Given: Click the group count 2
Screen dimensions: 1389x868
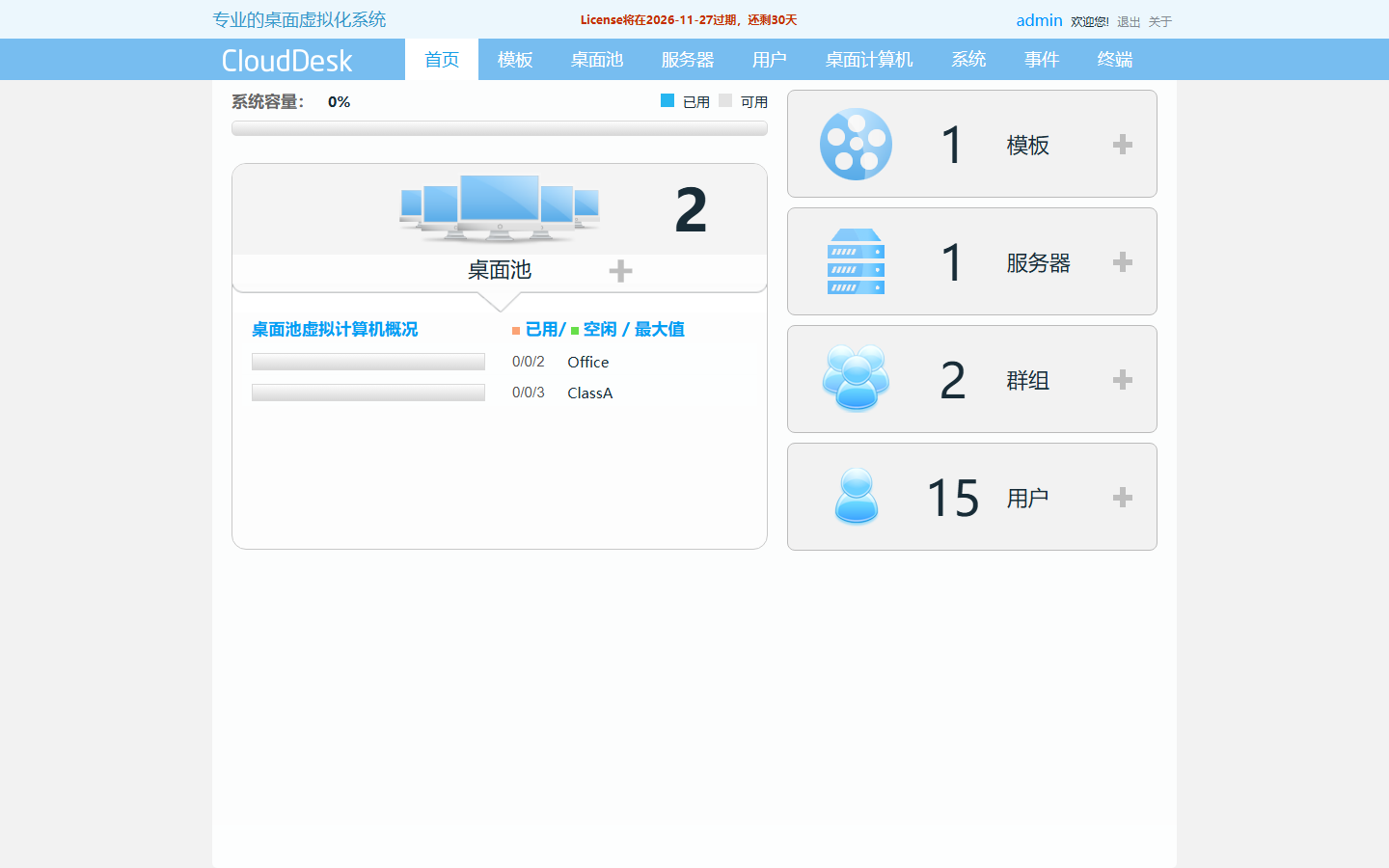Looking at the screenshot, I should tap(953, 380).
